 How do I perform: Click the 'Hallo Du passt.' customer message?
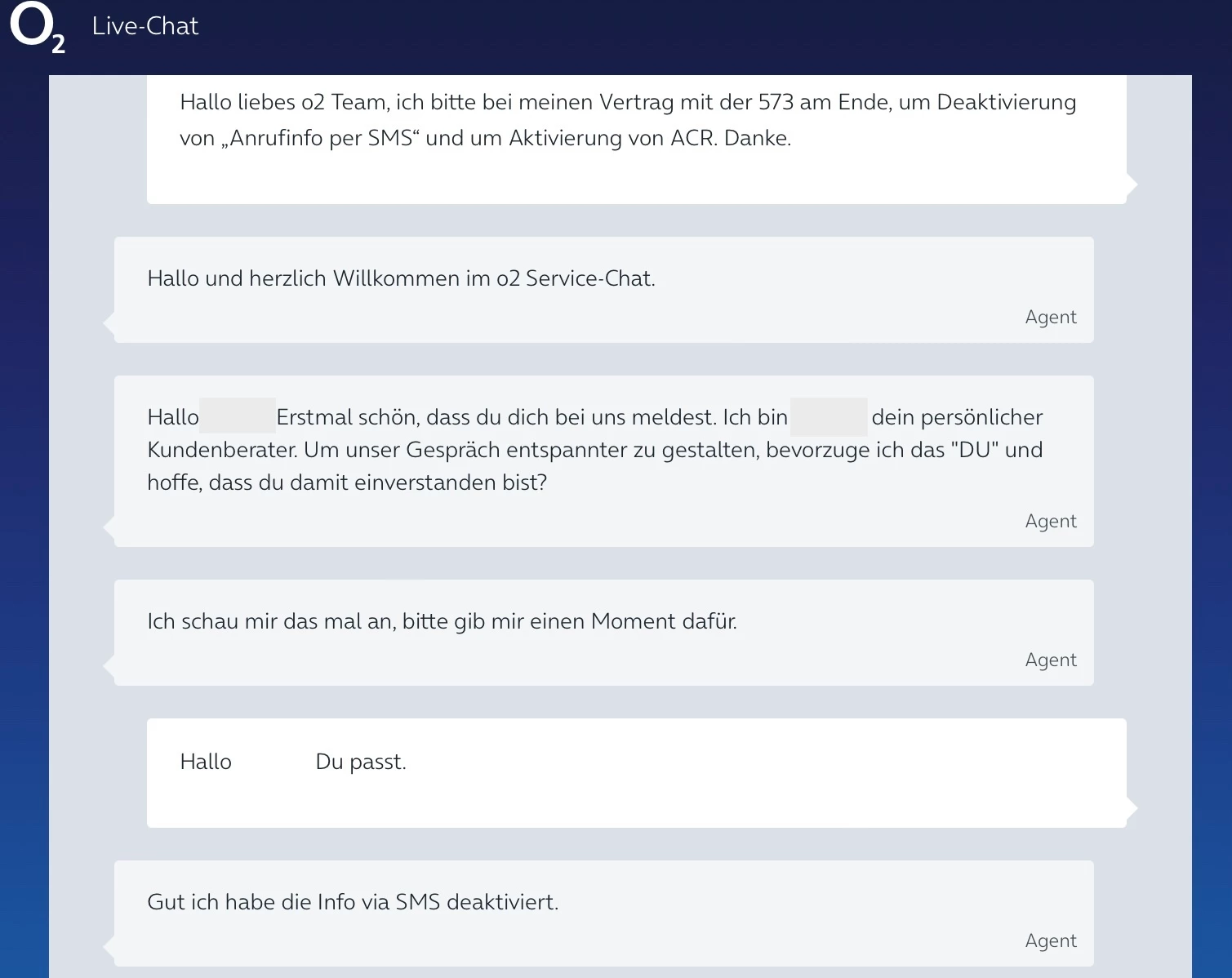pyautogui.click(x=293, y=762)
